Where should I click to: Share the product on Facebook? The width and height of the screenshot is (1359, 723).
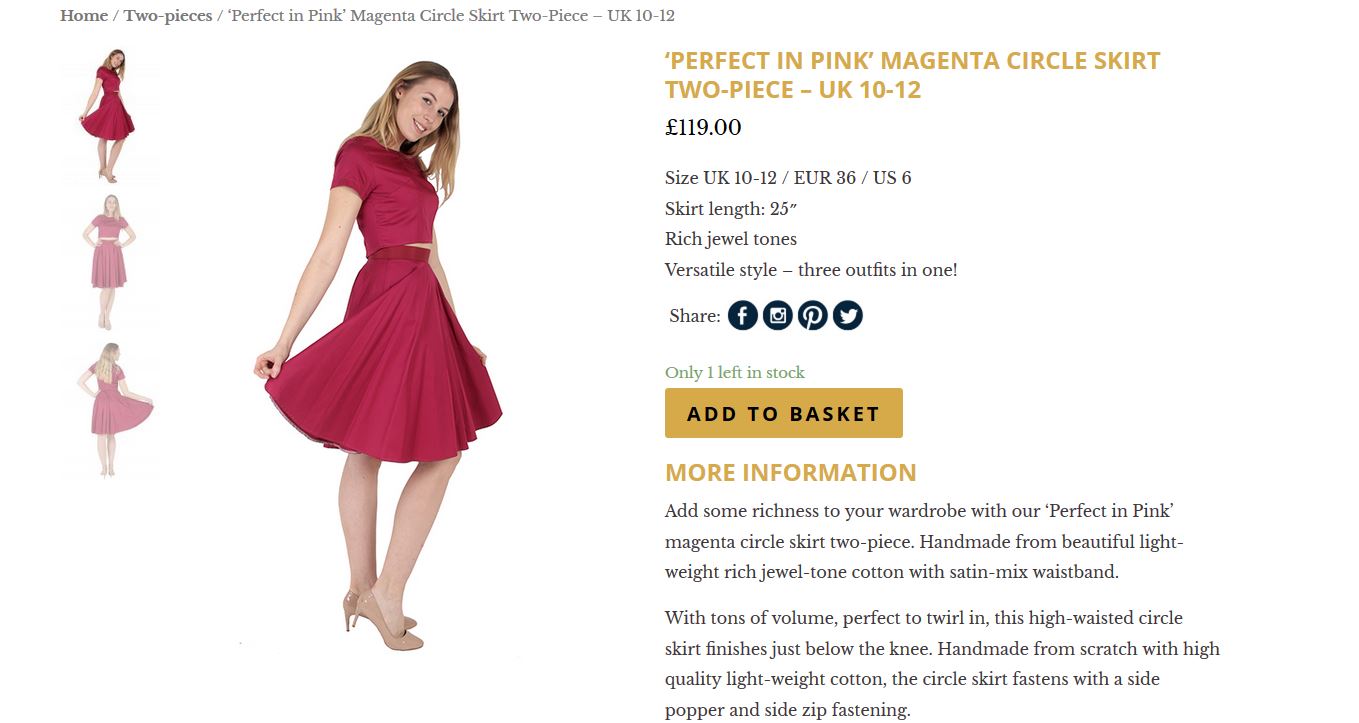click(742, 316)
